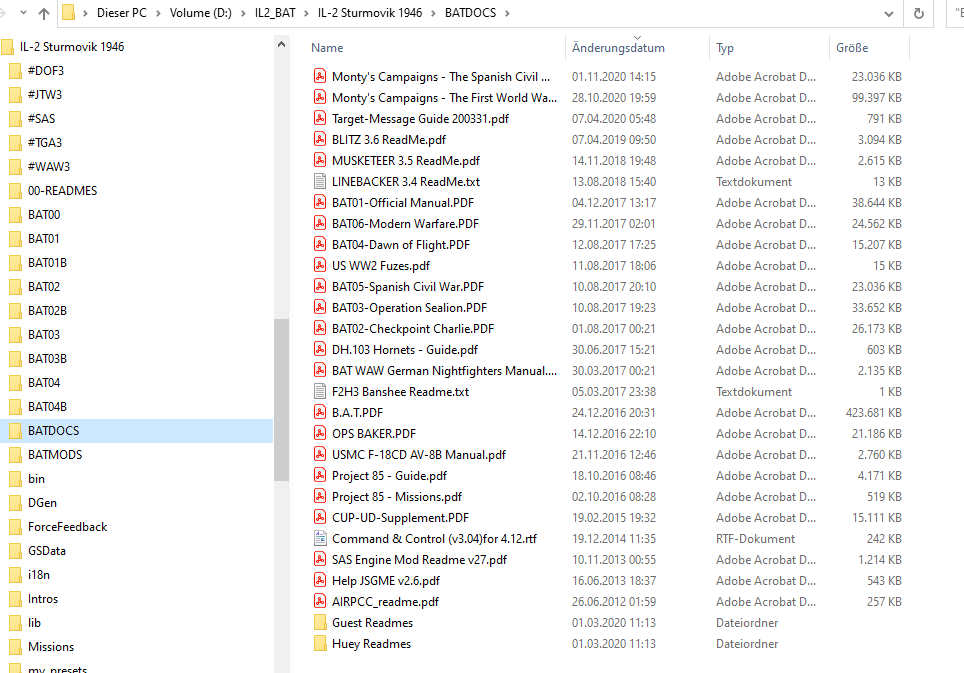Go to IL-2 Sturmovik 1946 in breadcrumb
Viewport: 964px width, 673px height.
point(369,13)
